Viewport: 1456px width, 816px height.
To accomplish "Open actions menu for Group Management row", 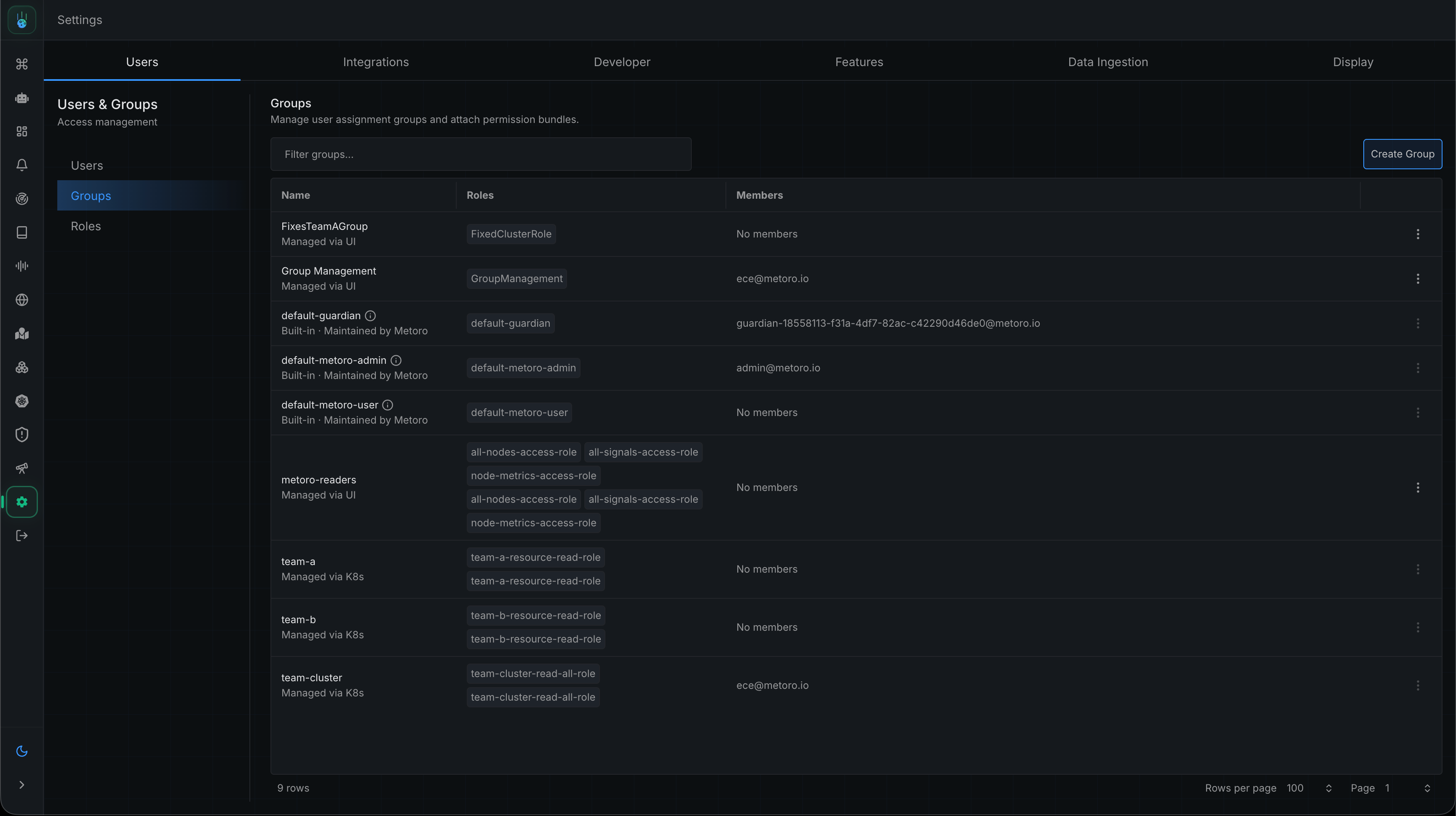I will tap(1418, 278).
